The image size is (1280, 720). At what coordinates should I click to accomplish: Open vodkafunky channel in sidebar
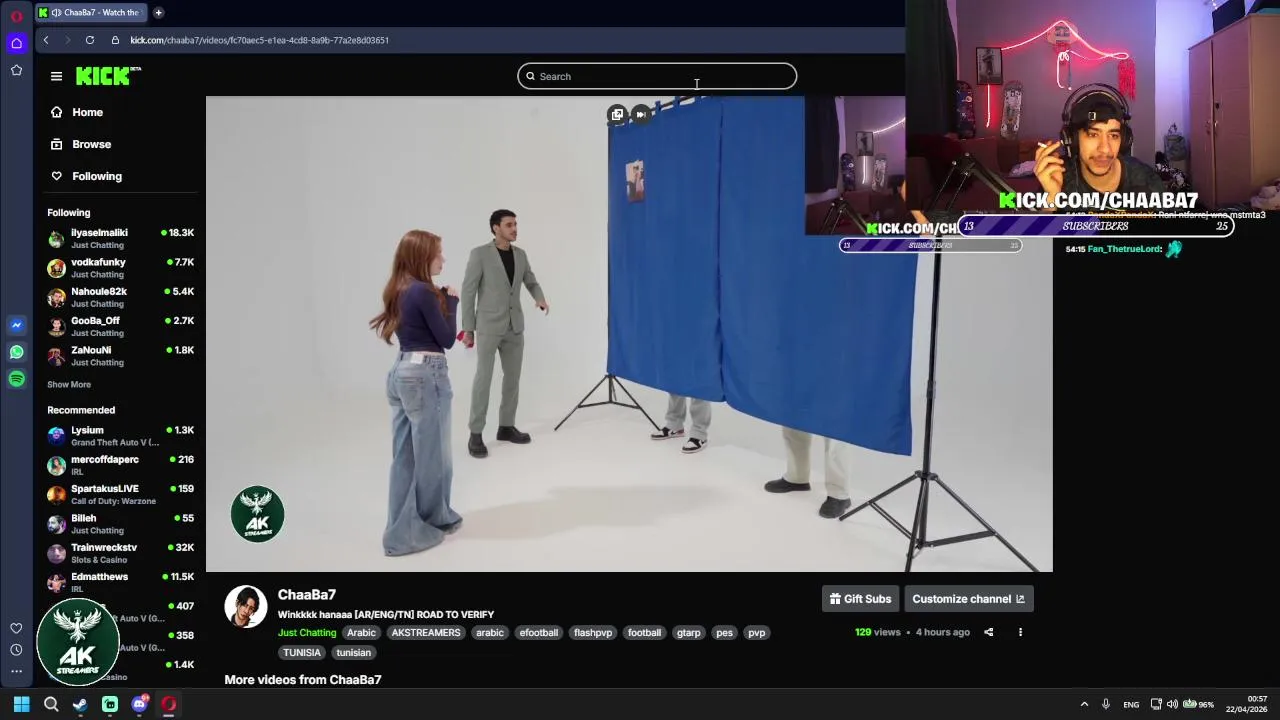(x=120, y=268)
